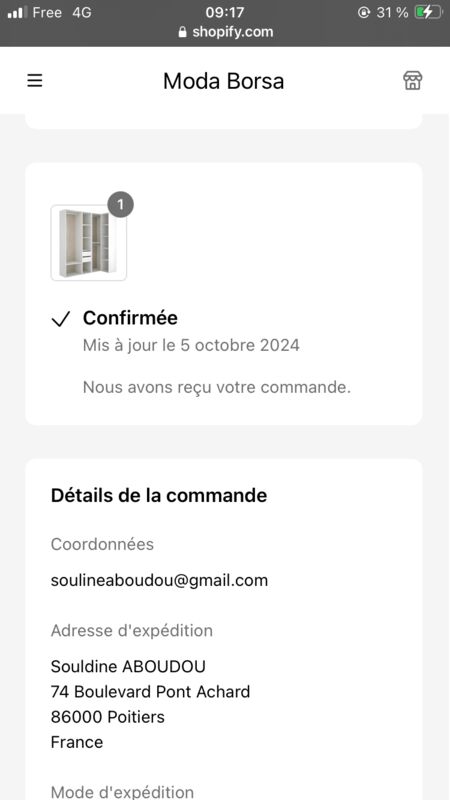This screenshot has width=450, height=800.
Task: Tap the Souldine ABOUDOU recipient name
Action: point(128,666)
